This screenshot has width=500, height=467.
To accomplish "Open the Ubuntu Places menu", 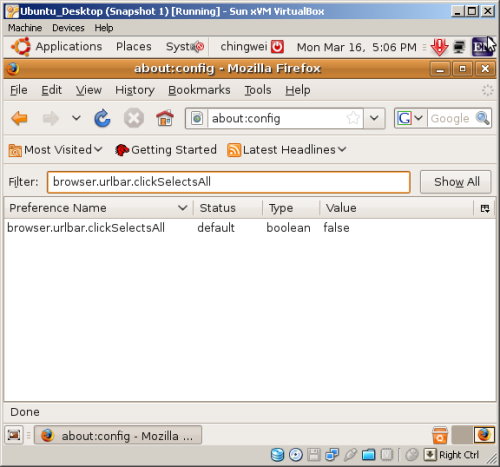I will 134,46.
